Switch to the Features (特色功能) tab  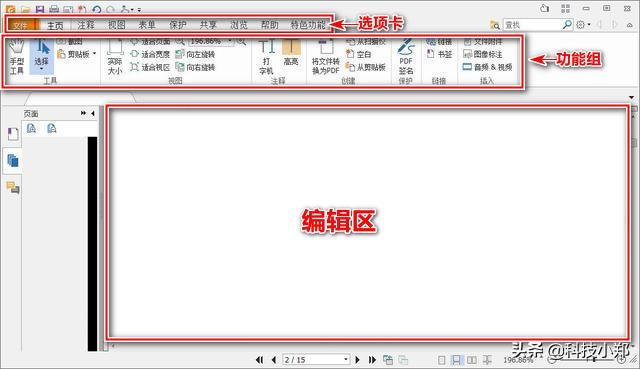click(308, 25)
